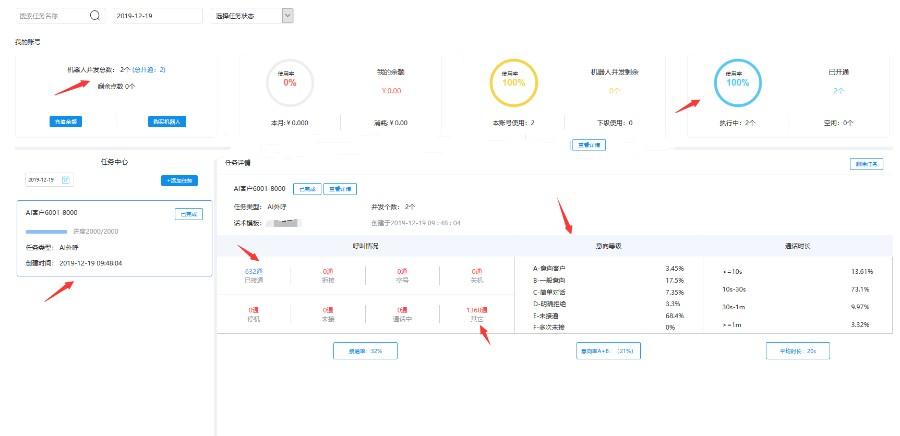Image resolution: width=900 pixels, height=436 pixels.
Task: Click the 本账号使用: 2 label
Action: pyautogui.click(x=513, y=123)
